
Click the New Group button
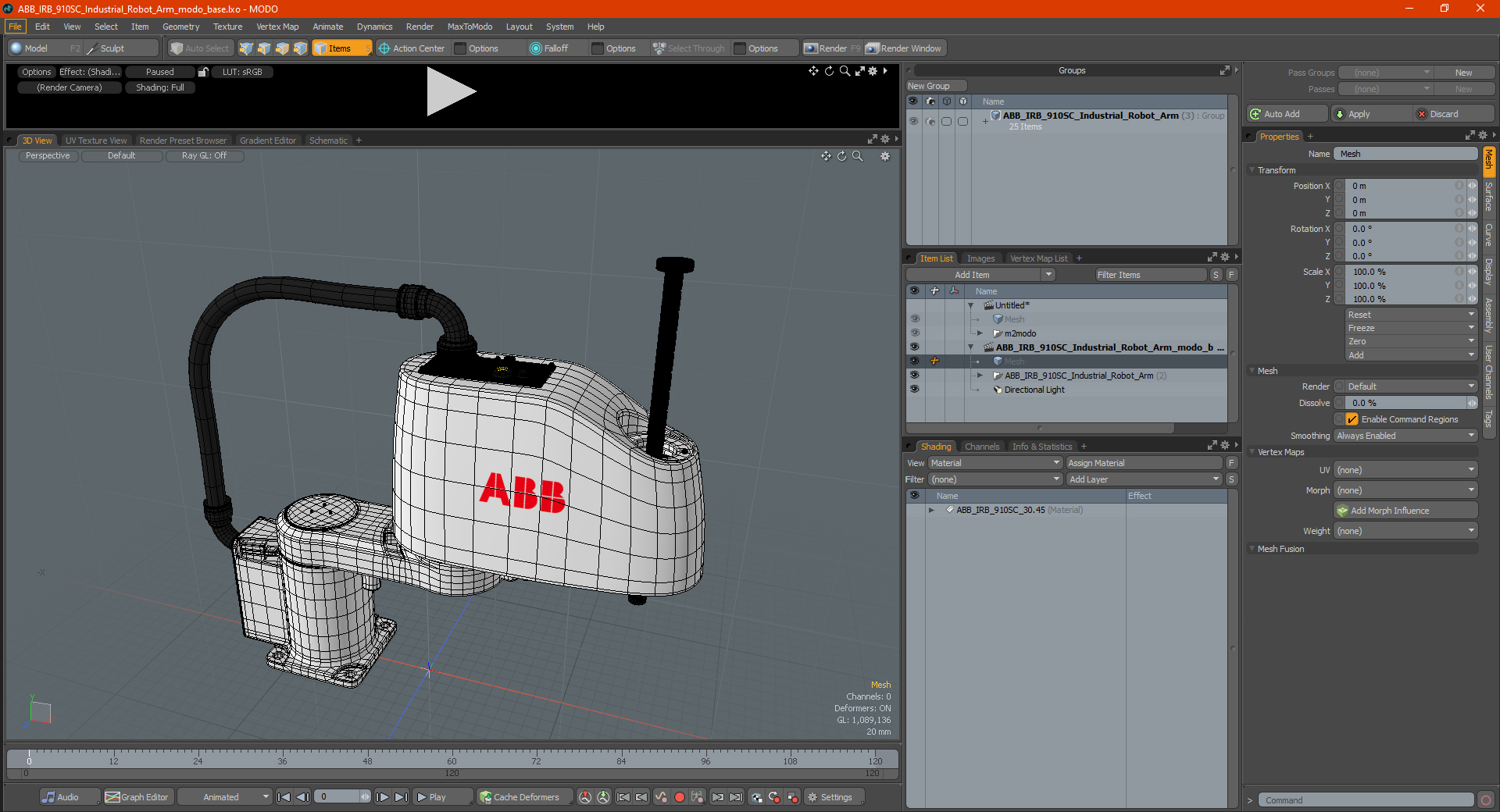coord(936,86)
